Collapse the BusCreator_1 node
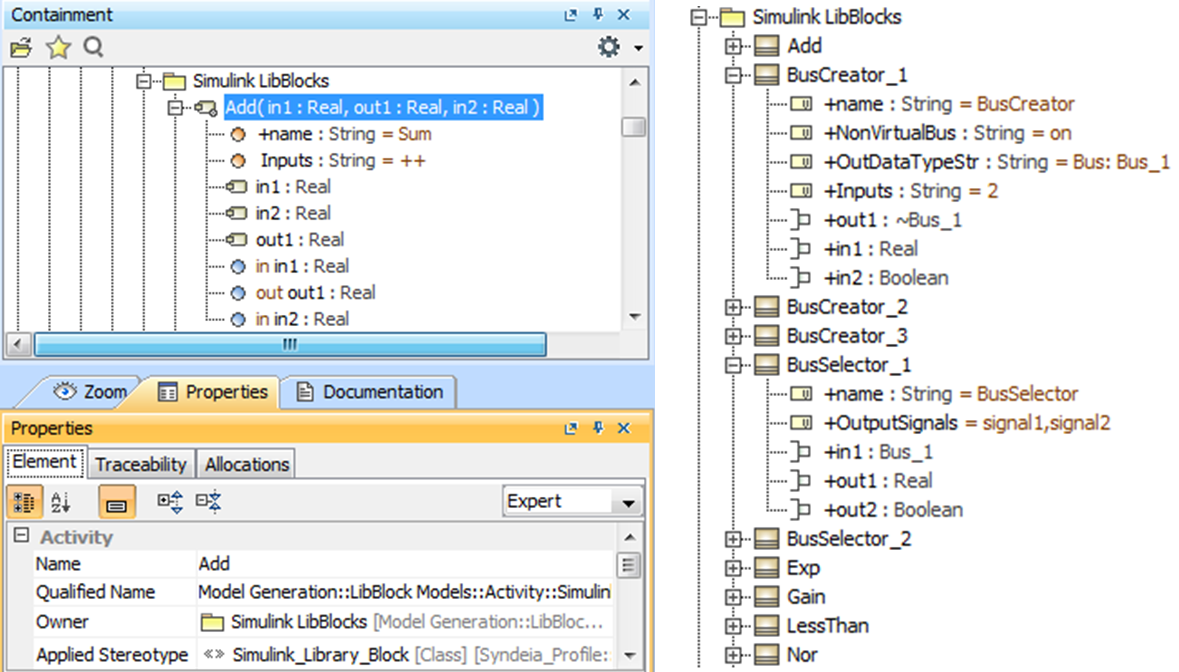This screenshot has height=672, width=1179. (x=733, y=75)
